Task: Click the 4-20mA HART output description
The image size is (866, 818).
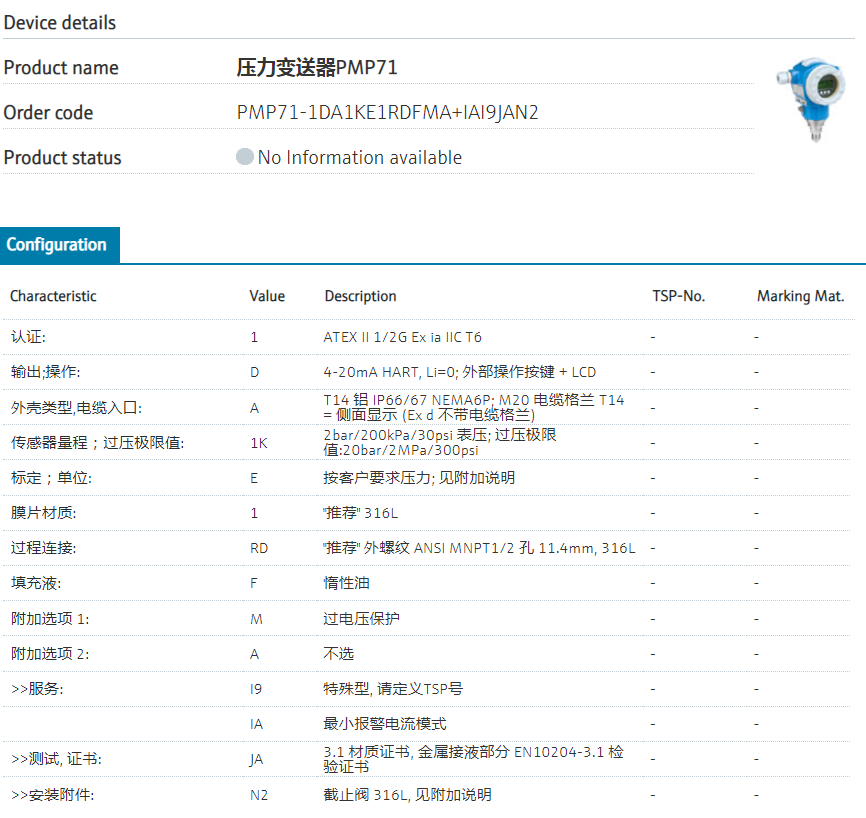Action: [x=459, y=372]
